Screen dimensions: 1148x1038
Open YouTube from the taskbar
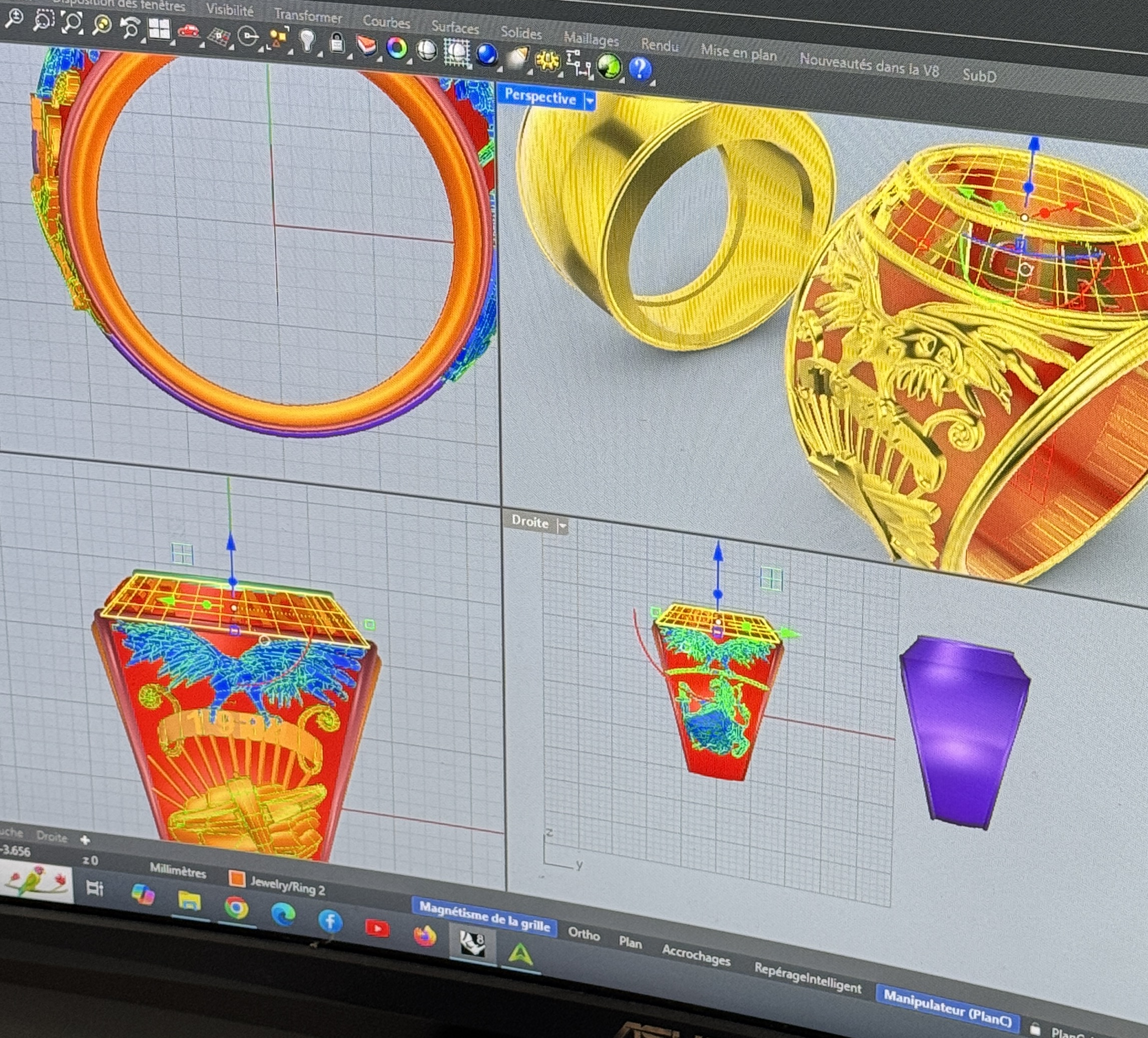(x=377, y=929)
